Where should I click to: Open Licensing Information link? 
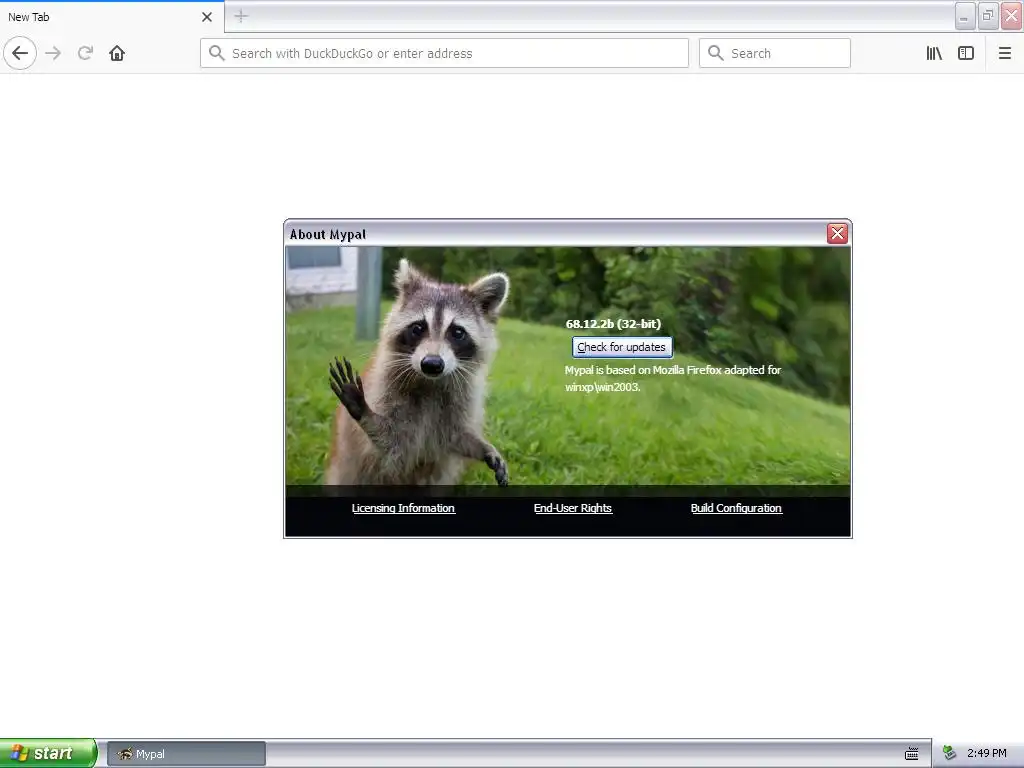[403, 508]
